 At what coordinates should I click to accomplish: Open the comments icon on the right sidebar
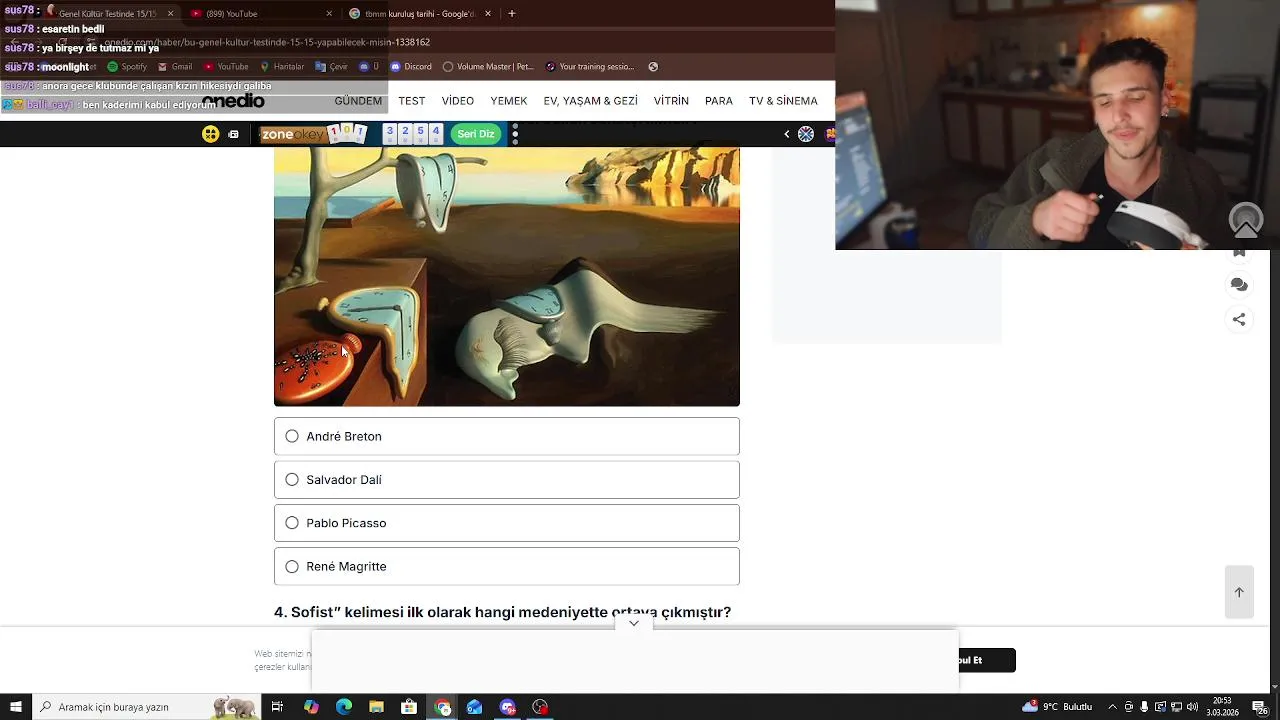click(1239, 285)
